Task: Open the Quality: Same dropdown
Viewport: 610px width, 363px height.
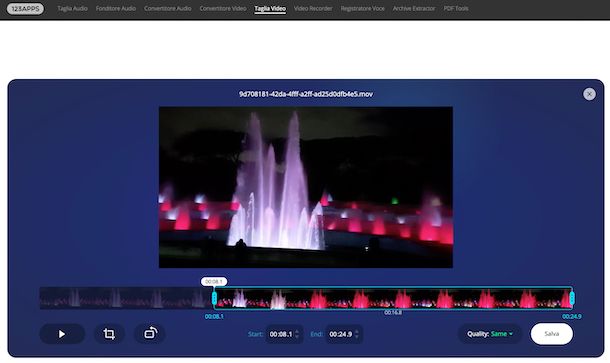Action: coord(490,334)
